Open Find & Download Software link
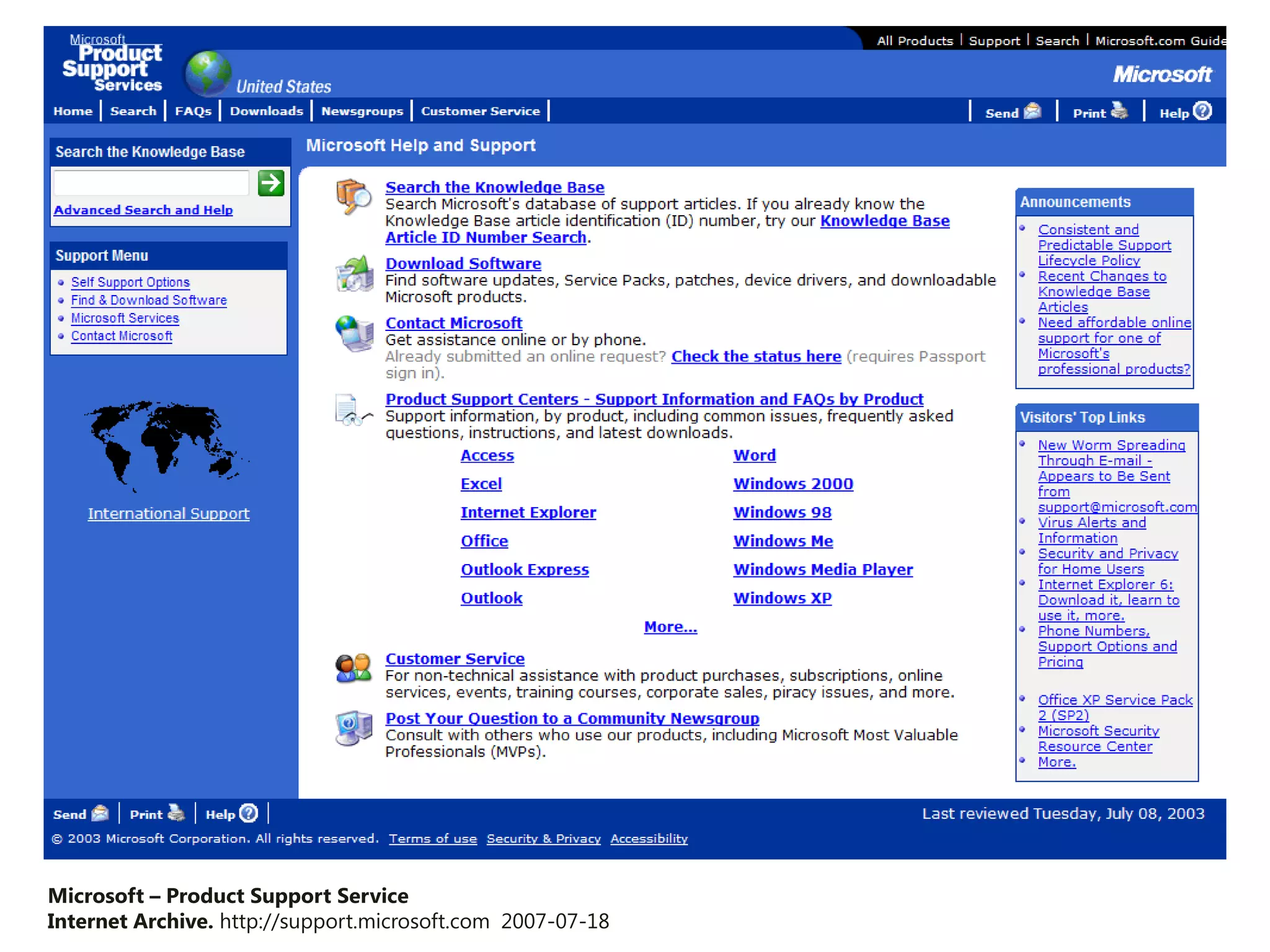This screenshot has height=952, width=1270. point(149,300)
